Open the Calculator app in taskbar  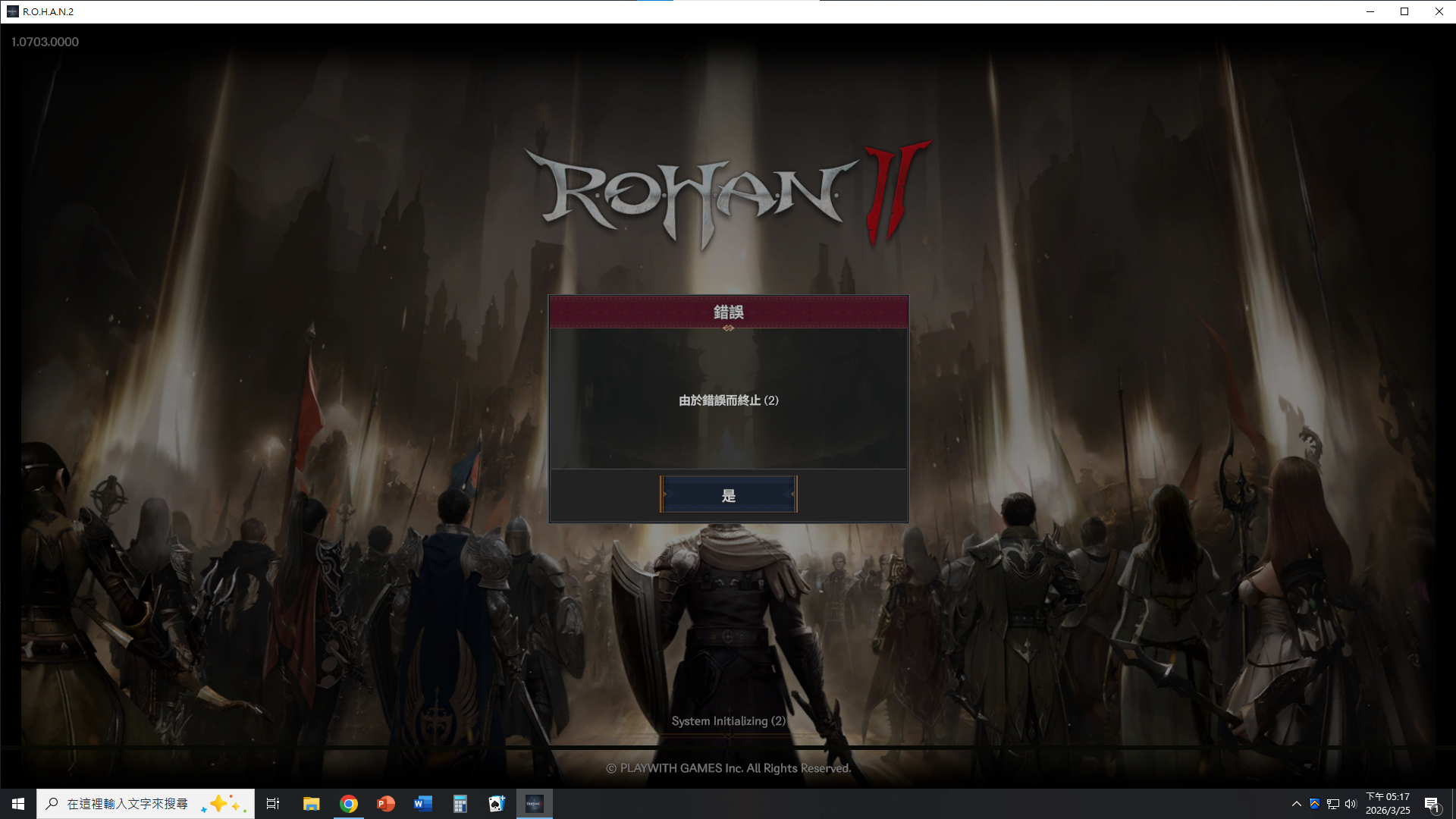click(x=460, y=804)
